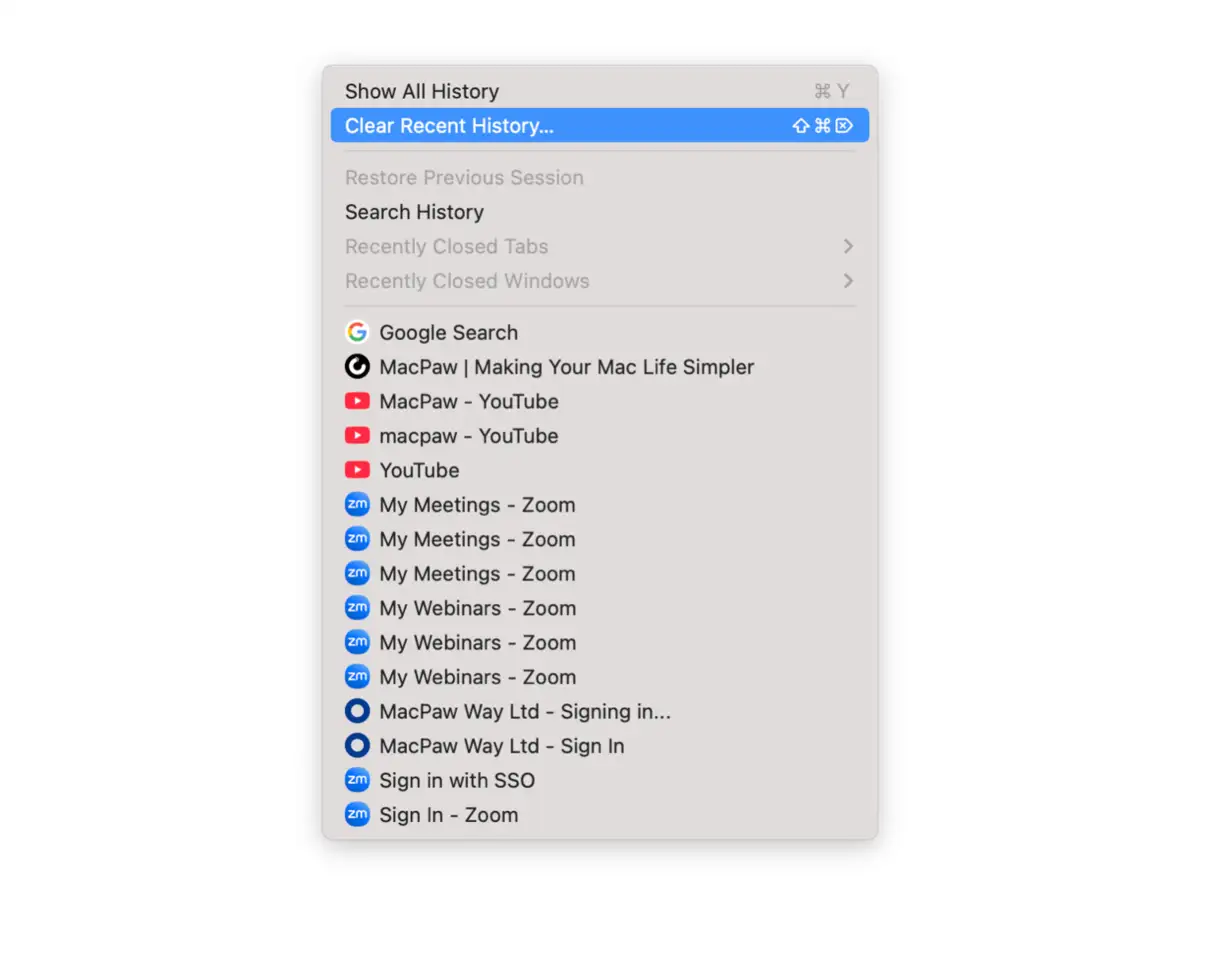Click icon beside 'MacPaw Way Ltd - Sign In'

357,746
